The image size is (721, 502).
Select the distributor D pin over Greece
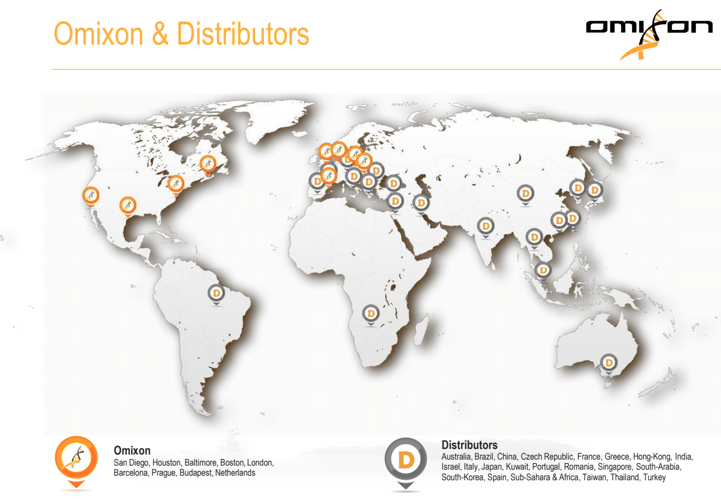coord(368,183)
